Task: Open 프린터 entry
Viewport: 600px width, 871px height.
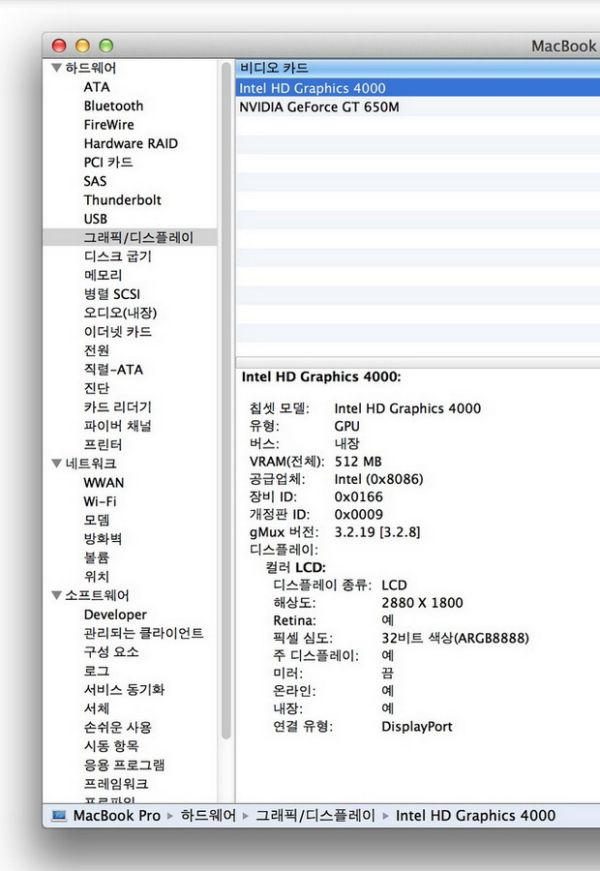Action: (x=103, y=445)
